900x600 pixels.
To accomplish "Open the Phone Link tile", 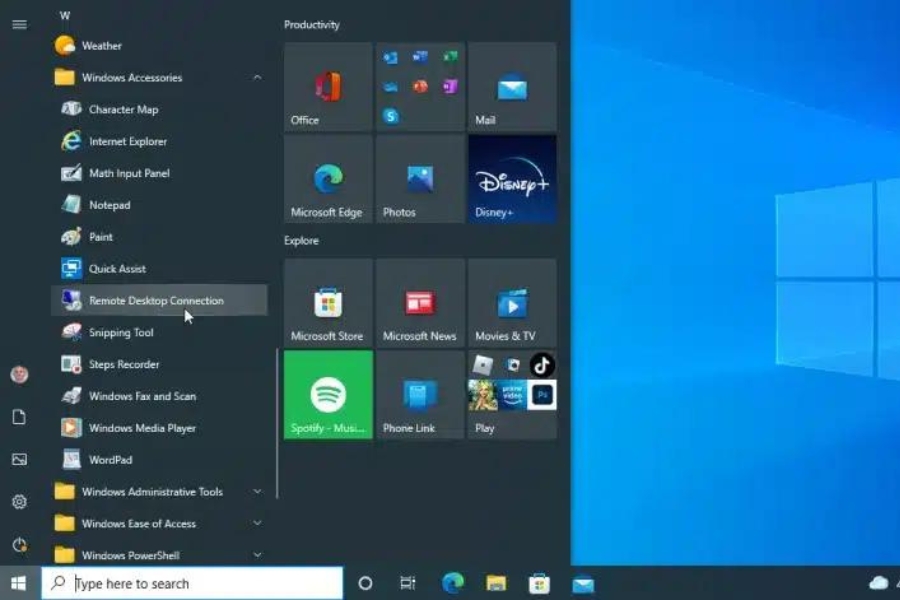I will click(x=420, y=395).
